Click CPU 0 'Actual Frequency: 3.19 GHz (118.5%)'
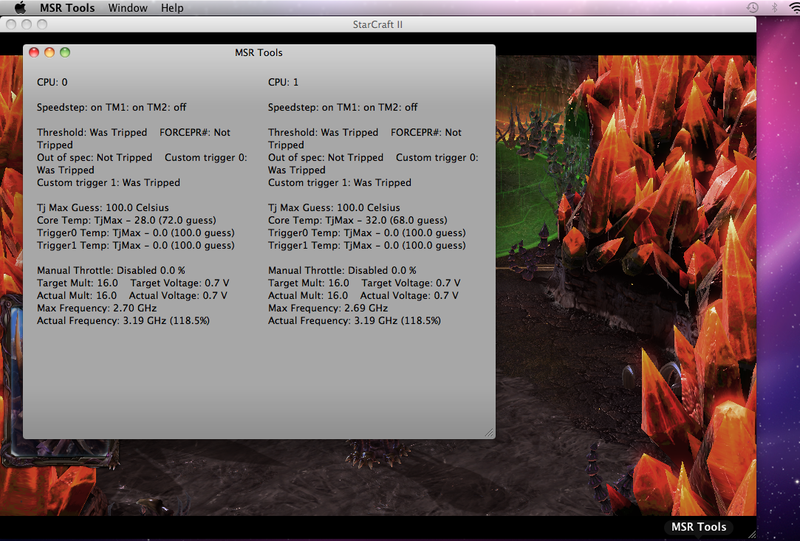800x541 pixels. [123, 321]
